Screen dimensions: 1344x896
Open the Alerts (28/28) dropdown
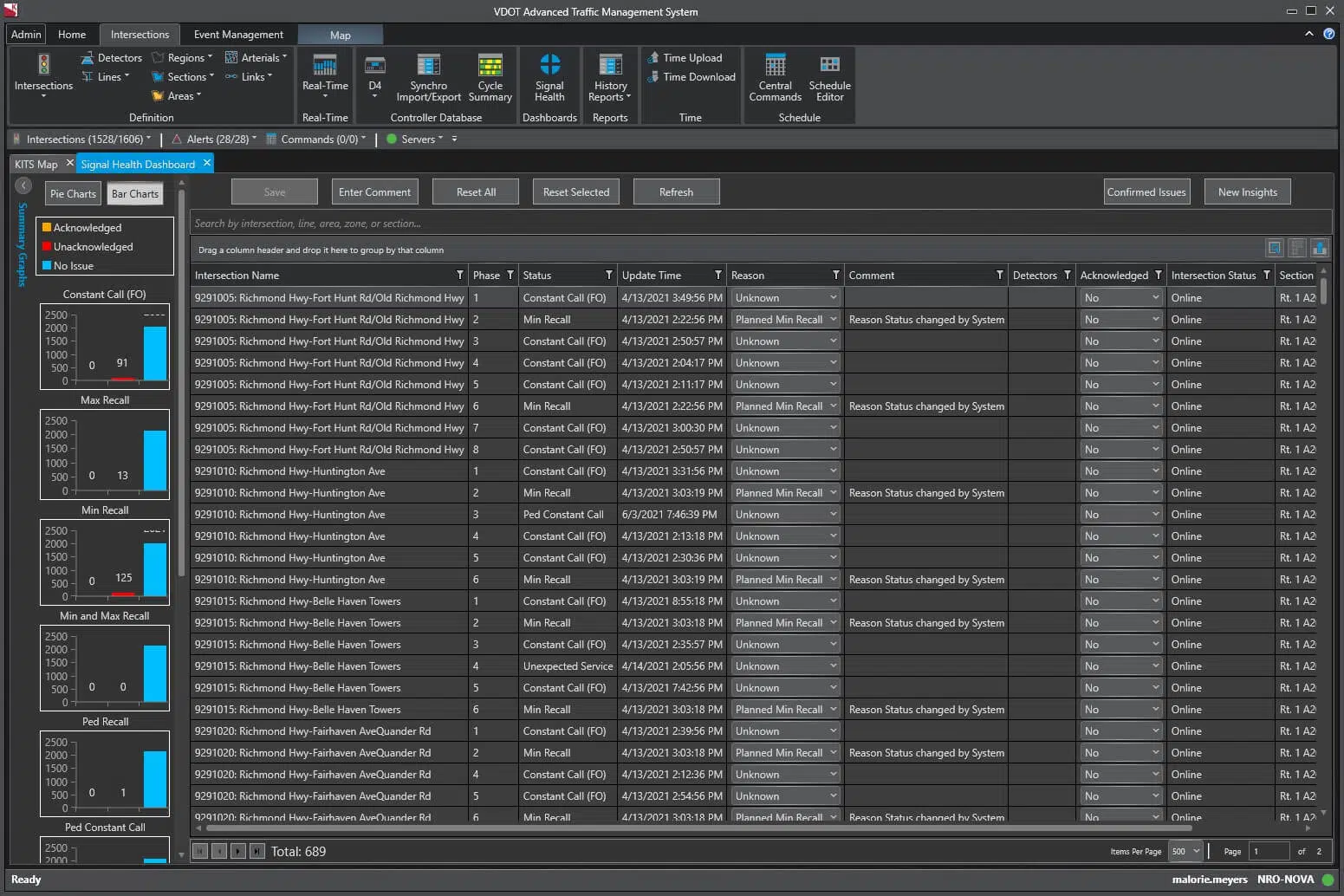[x=215, y=140]
